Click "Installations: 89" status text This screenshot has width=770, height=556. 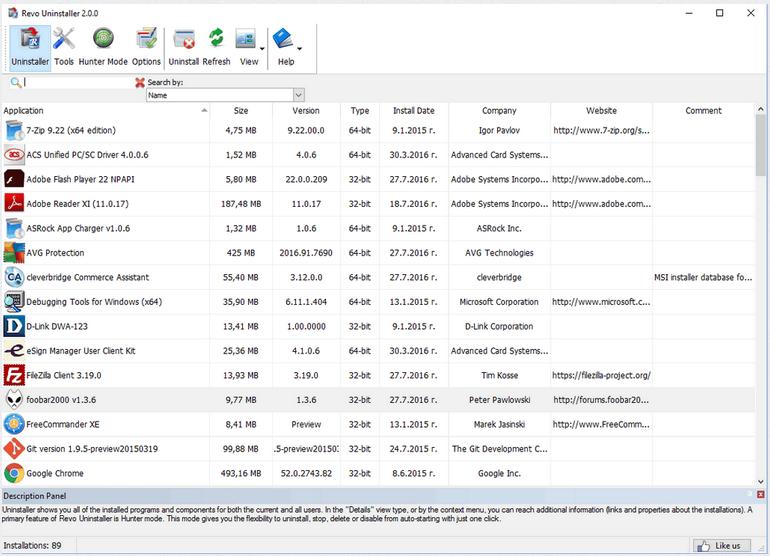pyautogui.click(x=32, y=546)
